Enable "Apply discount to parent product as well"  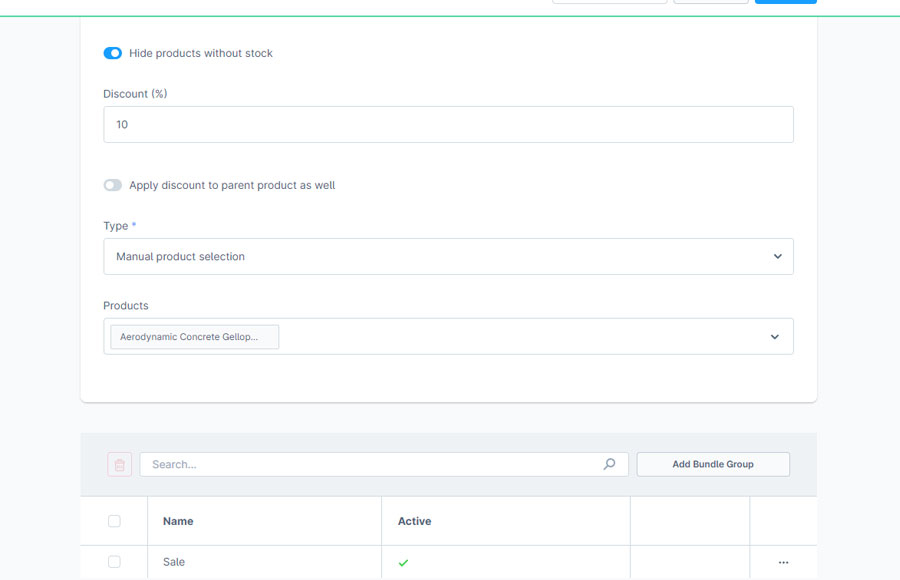(113, 185)
